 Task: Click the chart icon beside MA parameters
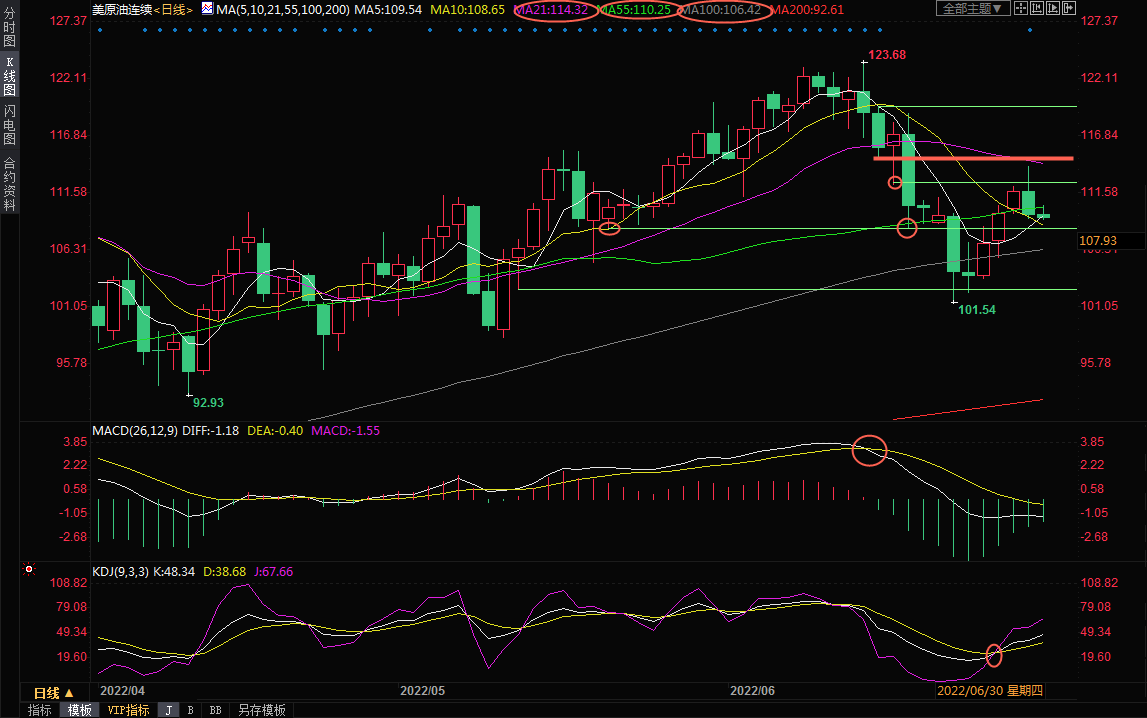[x=207, y=9]
